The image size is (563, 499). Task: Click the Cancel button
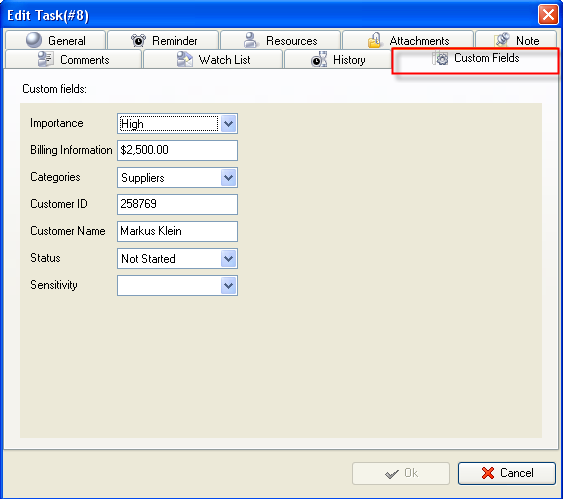pos(507,473)
